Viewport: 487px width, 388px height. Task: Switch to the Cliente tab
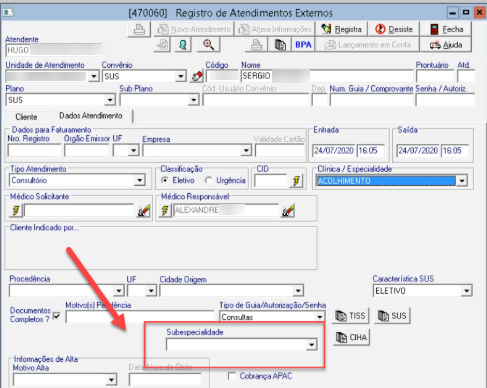(26, 117)
